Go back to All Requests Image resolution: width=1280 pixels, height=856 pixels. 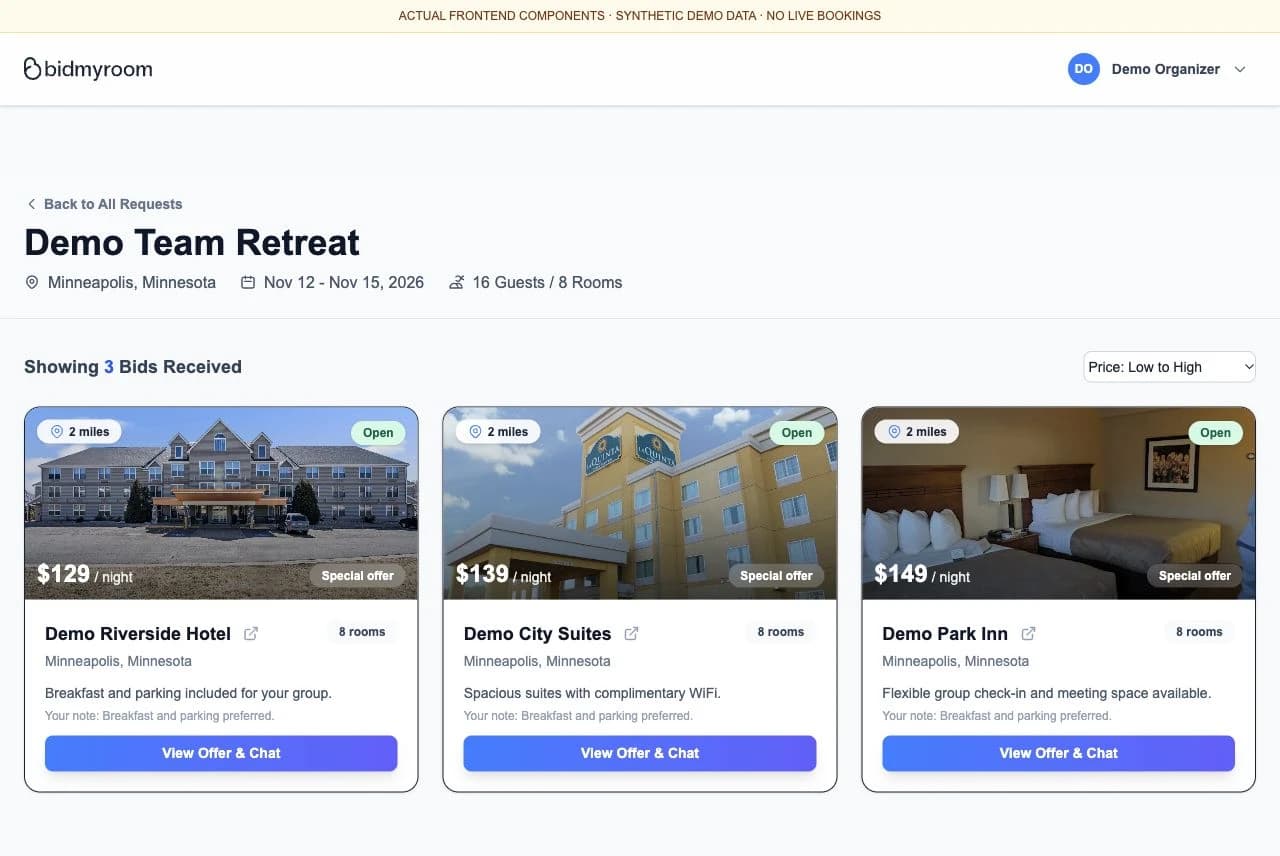[103, 204]
